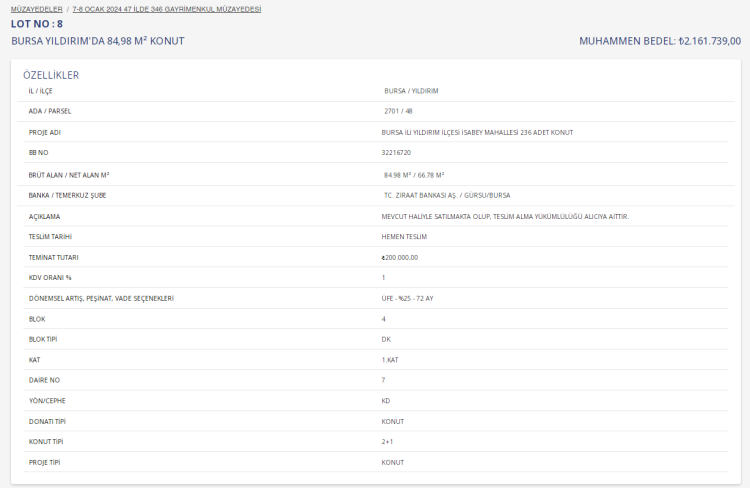Click the AÇIKLAMA description text
This screenshot has width=750, height=488.
pos(505,216)
